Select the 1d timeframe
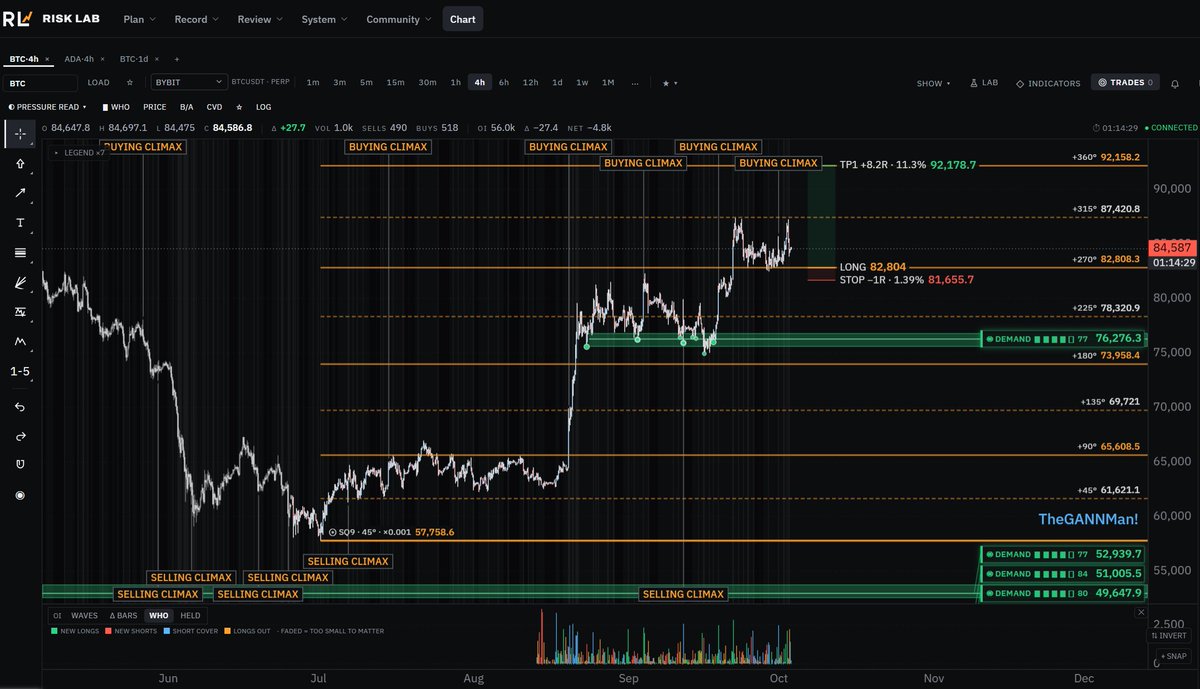Screen dimensions: 1200x689 tap(557, 82)
